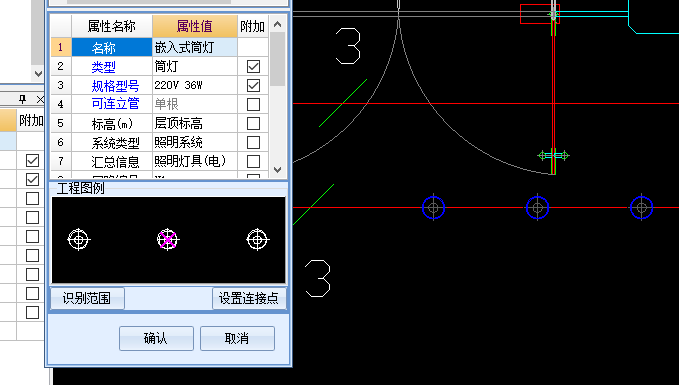Click the 照明灯具(电) value cell
The width and height of the screenshot is (679, 385).
coord(195,162)
